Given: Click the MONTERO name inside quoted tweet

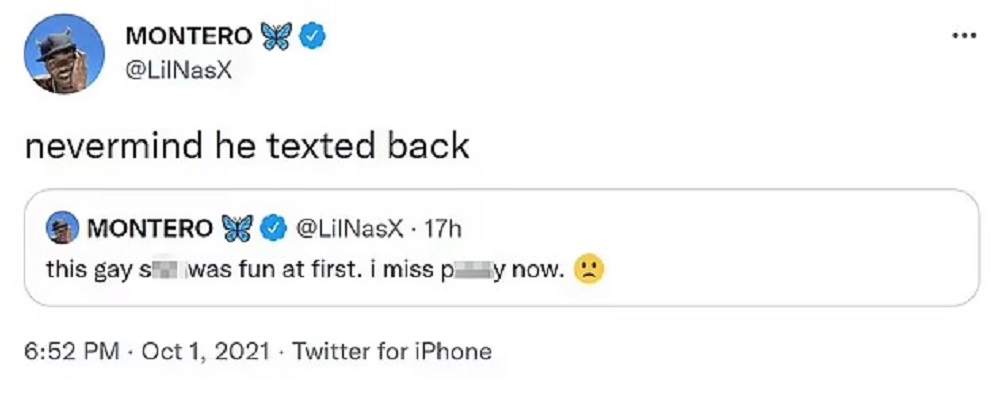Looking at the screenshot, I should tap(150, 228).
